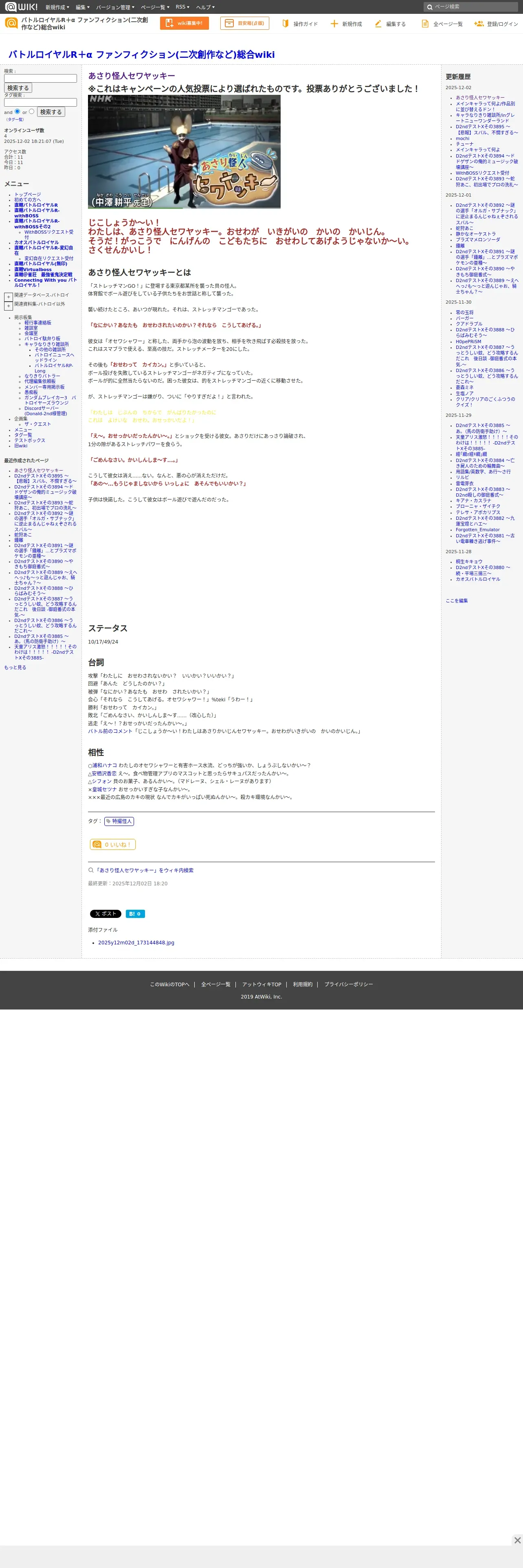Click the 検索 text input in sidebar
Image resolution: width=523 pixels, height=1568 pixels.
pyautogui.click(x=40, y=79)
